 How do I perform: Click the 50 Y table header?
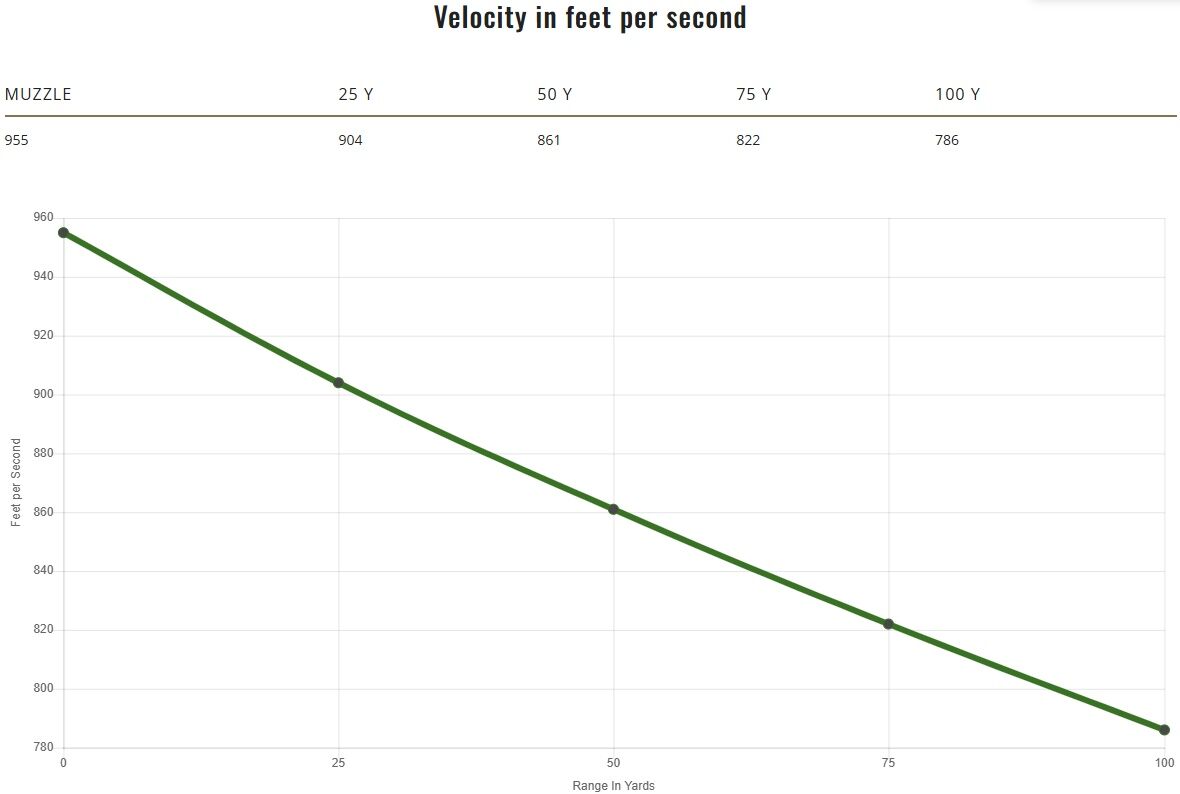click(554, 94)
